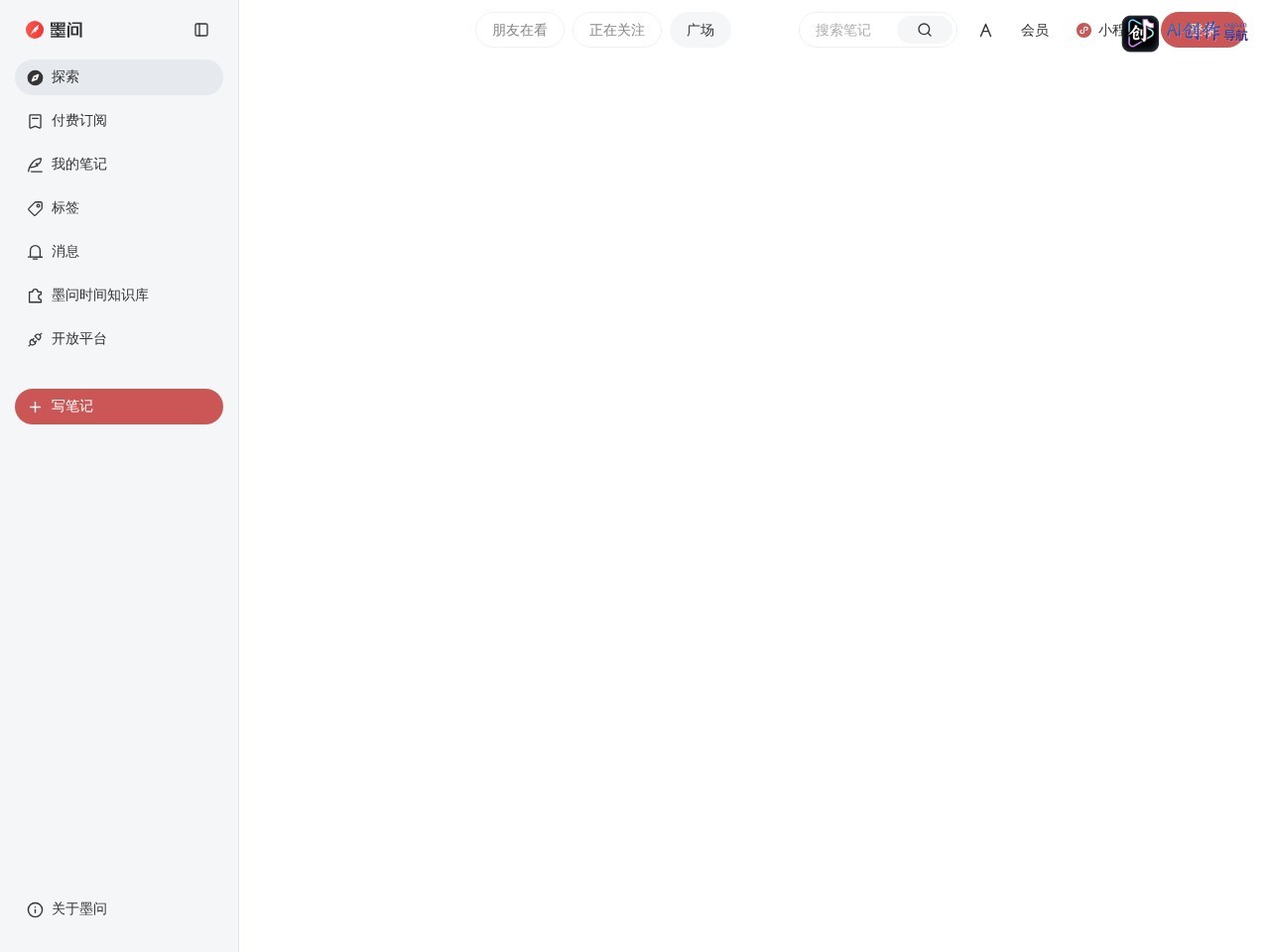Image resolution: width=1270 pixels, height=952 pixels.
Task: Open 消息 notifications
Action: click(119, 252)
